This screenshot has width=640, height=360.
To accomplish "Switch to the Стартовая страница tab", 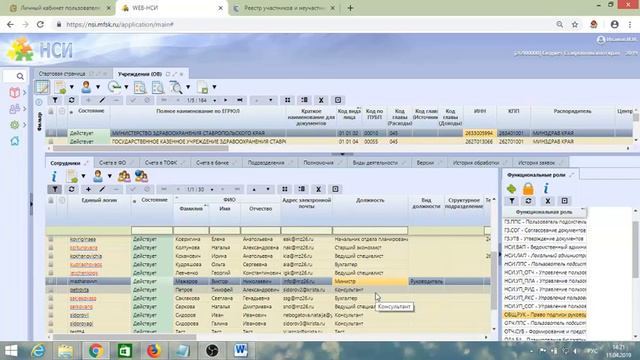I will pos(62,74).
